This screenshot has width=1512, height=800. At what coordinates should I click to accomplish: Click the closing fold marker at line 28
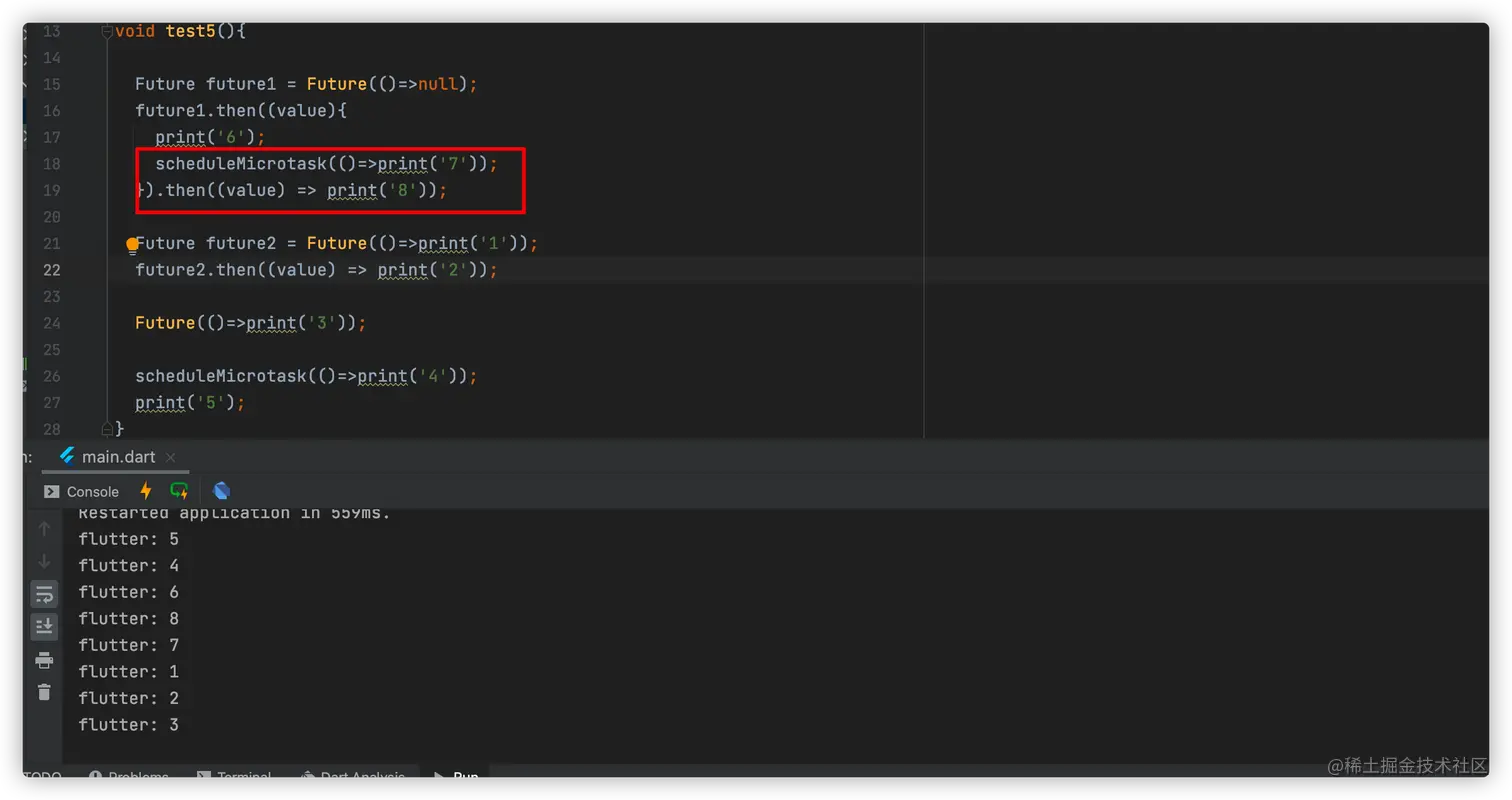pos(107,428)
